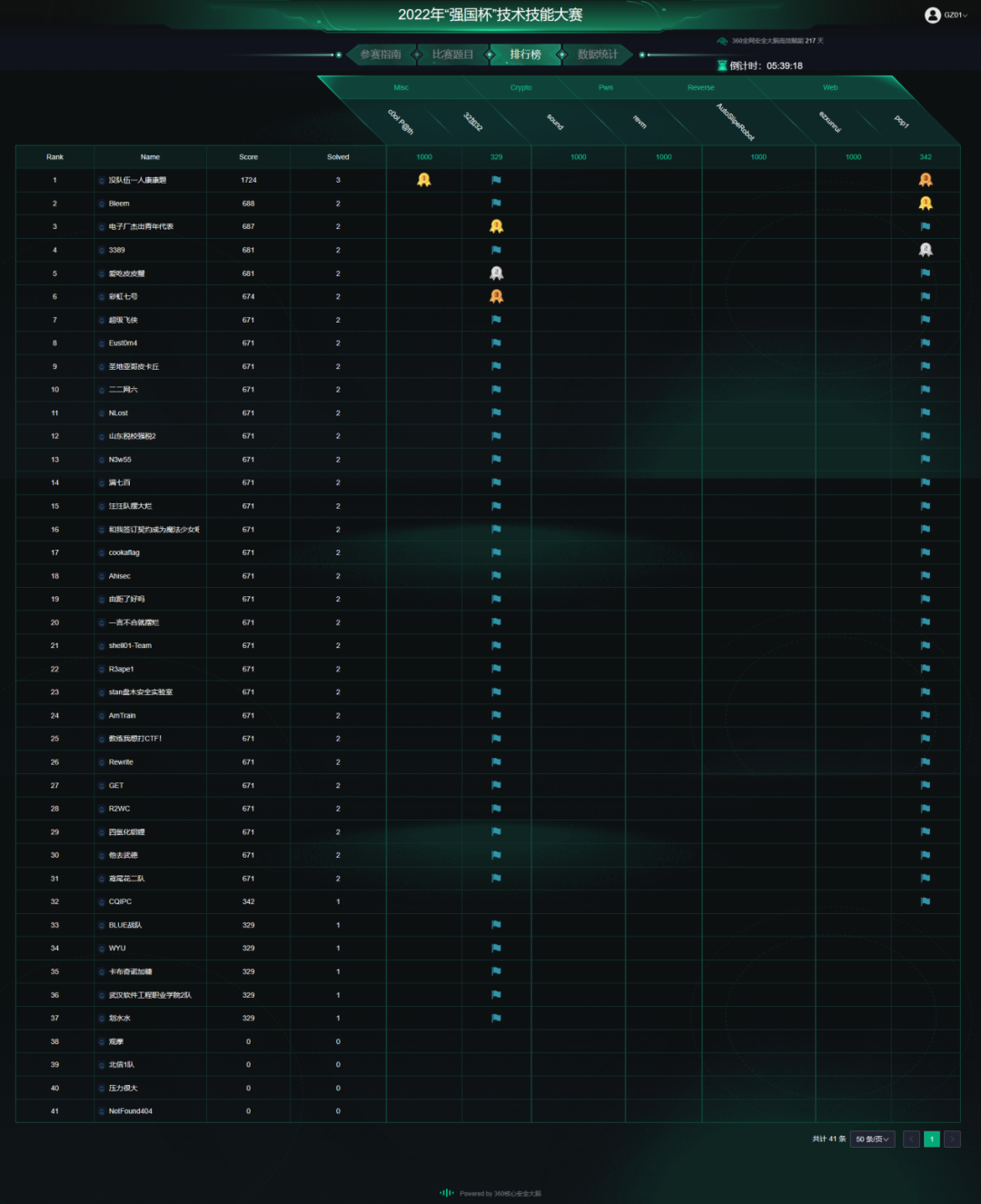The width and height of the screenshot is (981, 1204).
Task: Go to the previous page with left arrow
Action: tap(911, 1139)
